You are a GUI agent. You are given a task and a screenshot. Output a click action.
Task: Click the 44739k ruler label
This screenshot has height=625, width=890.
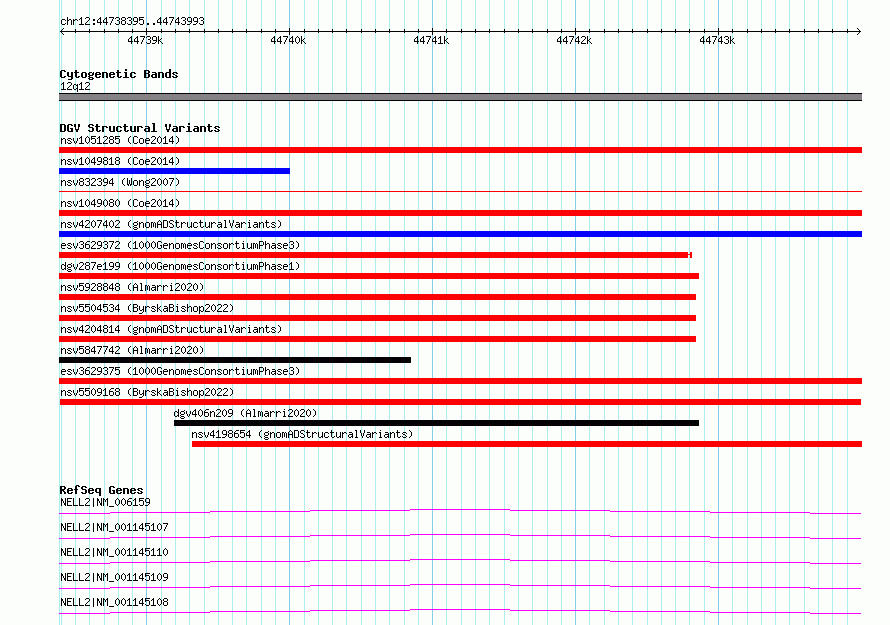coord(145,40)
